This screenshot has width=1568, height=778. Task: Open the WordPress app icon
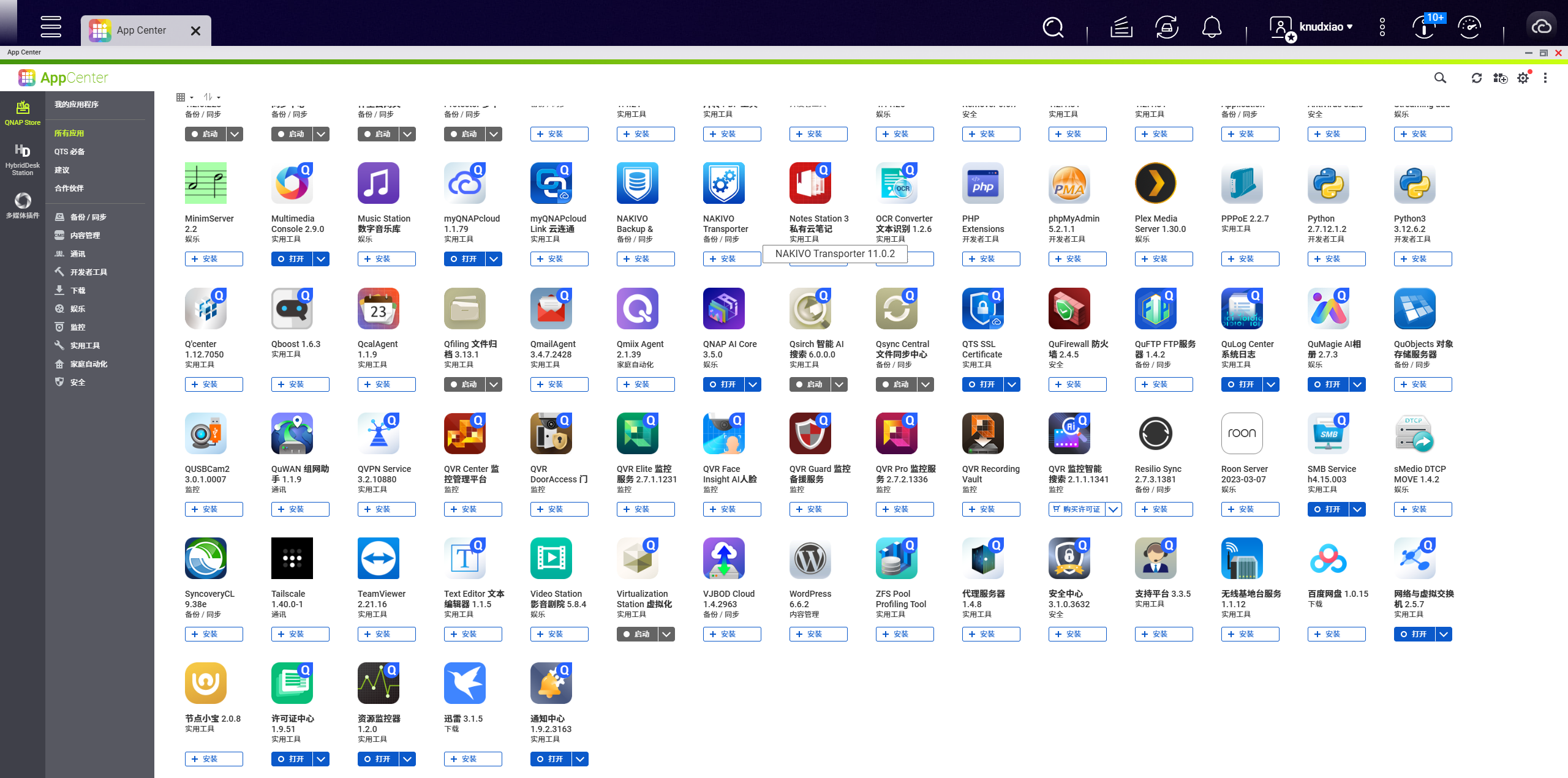pos(810,558)
